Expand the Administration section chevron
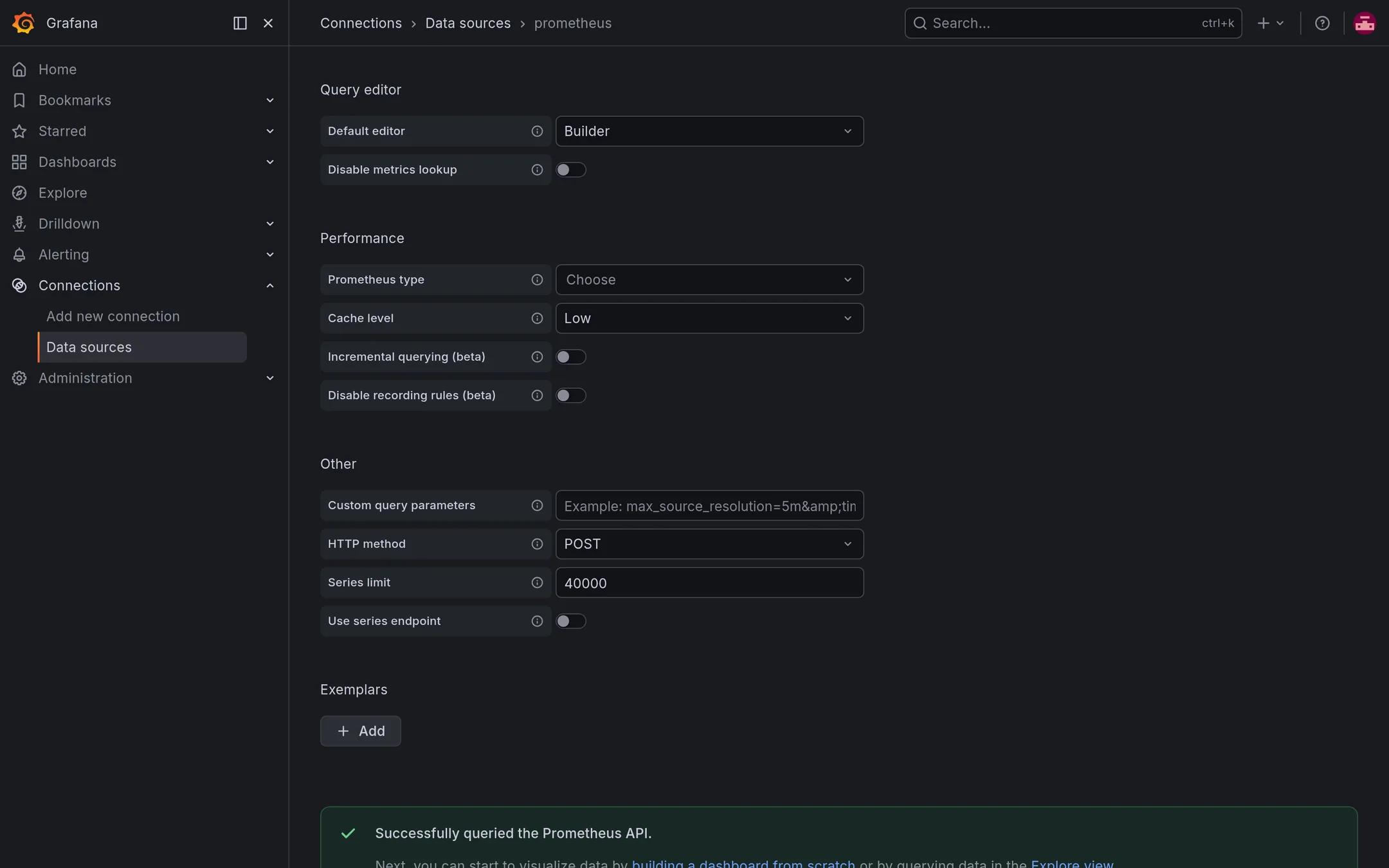Image resolution: width=1389 pixels, height=868 pixels. pos(270,378)
